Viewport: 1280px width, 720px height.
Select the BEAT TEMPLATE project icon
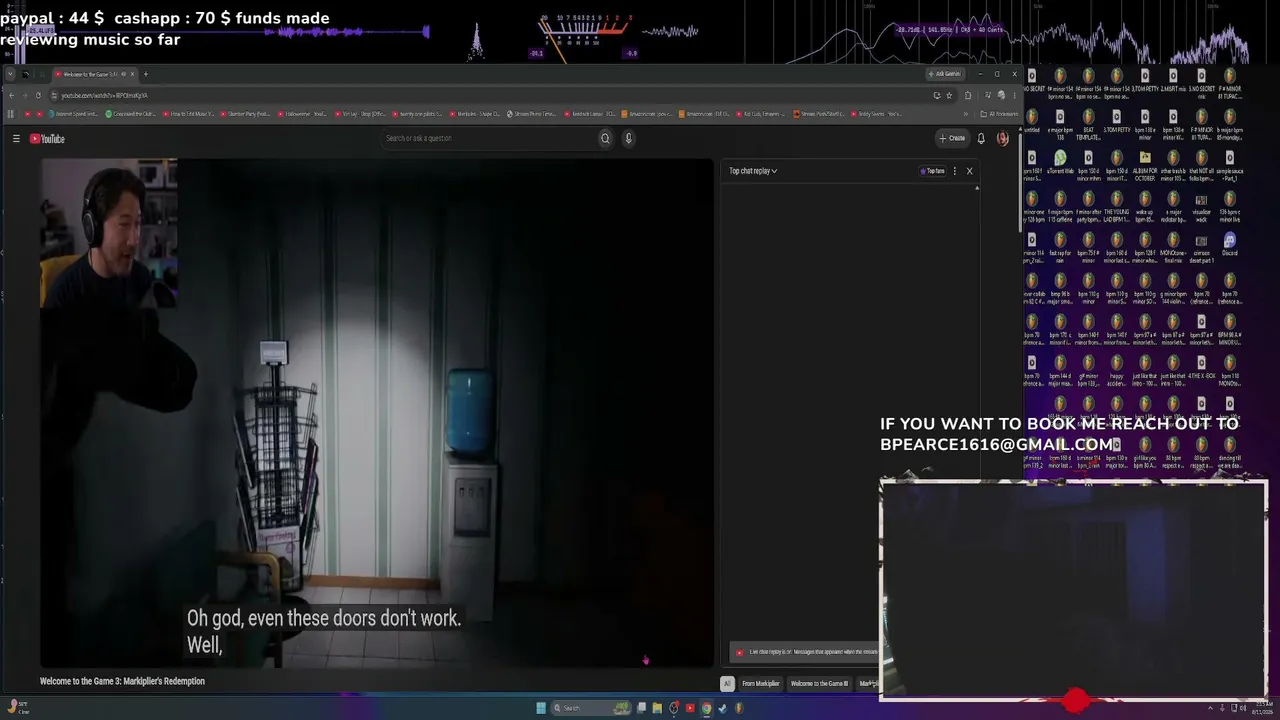[1088, 123]
